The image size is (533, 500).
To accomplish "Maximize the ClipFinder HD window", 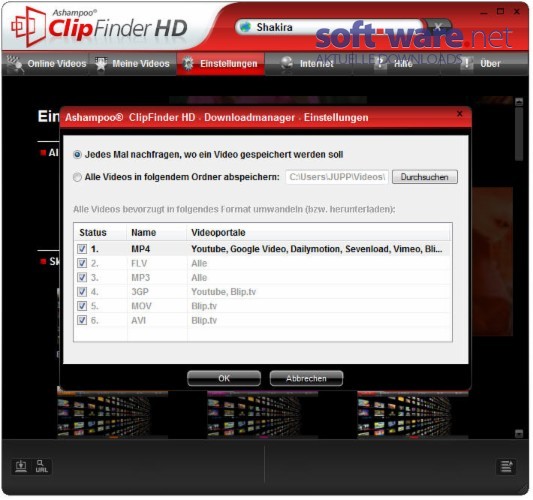I will [500, 12].
